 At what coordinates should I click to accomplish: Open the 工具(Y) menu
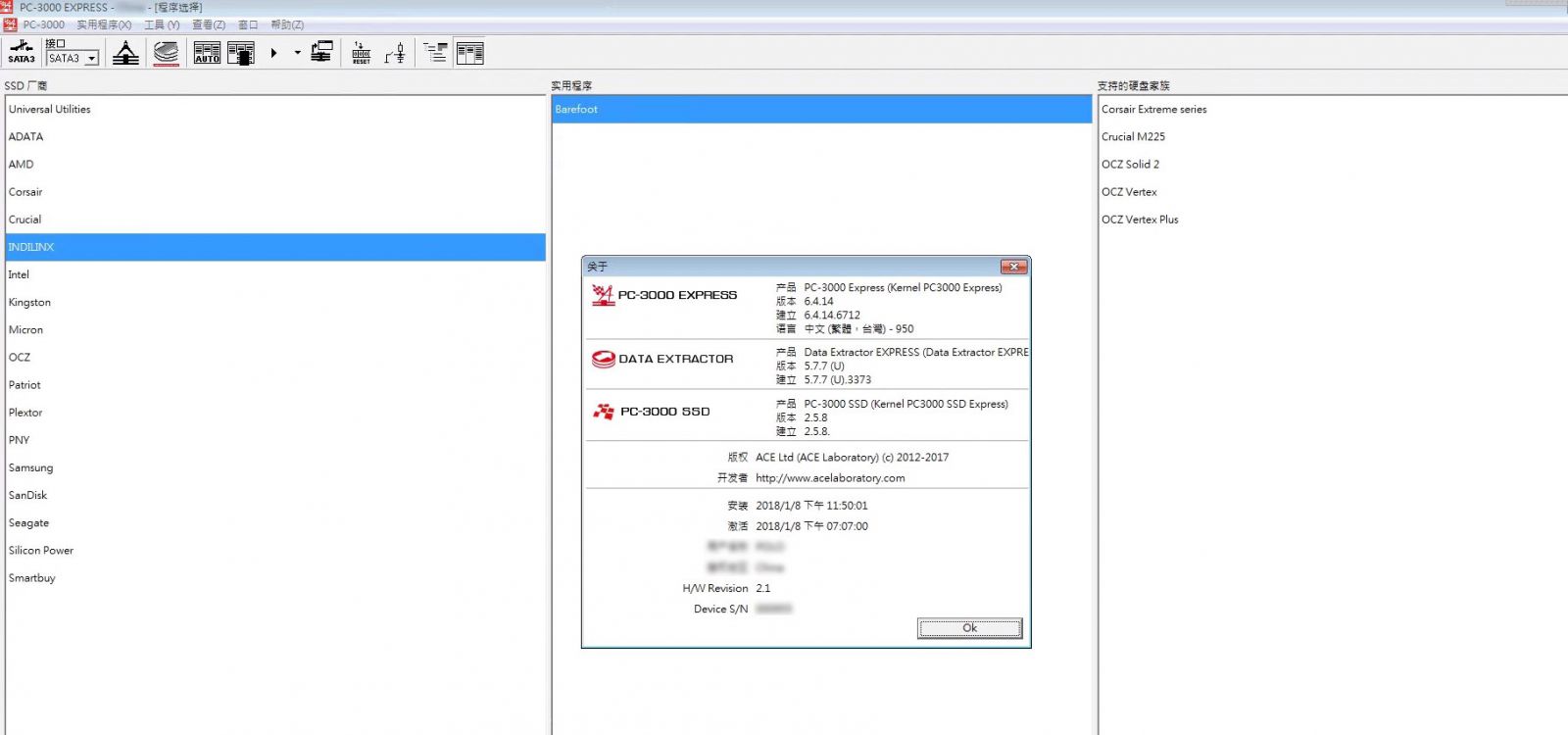click(162, 24)
